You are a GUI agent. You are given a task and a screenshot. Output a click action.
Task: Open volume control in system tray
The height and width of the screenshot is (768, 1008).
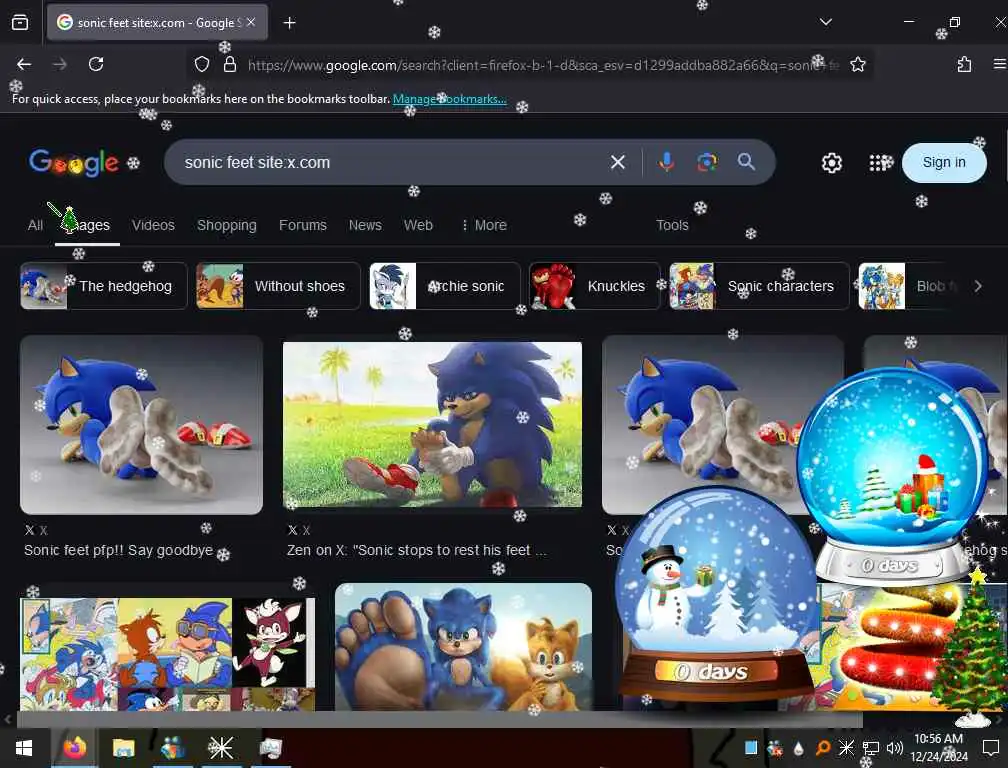pos(894,748)
